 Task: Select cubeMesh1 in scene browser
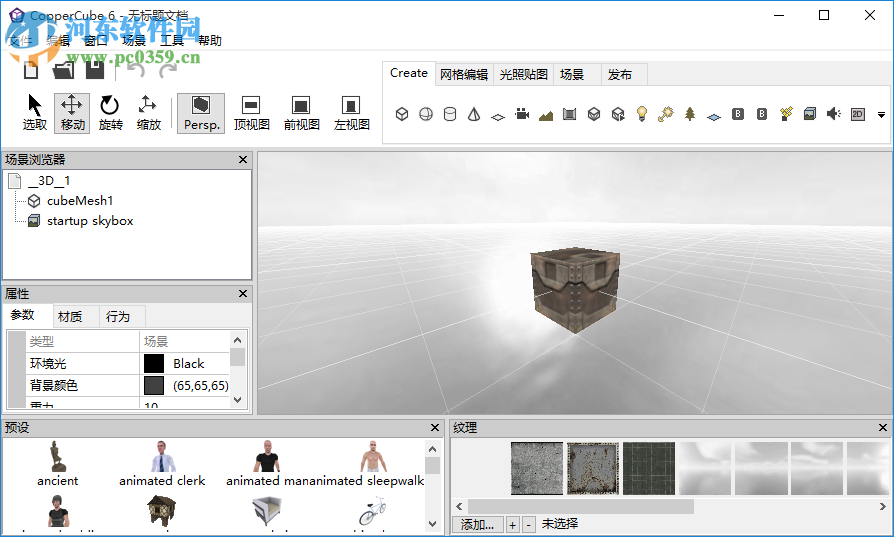pyautogui.click(x=80, y=201)
